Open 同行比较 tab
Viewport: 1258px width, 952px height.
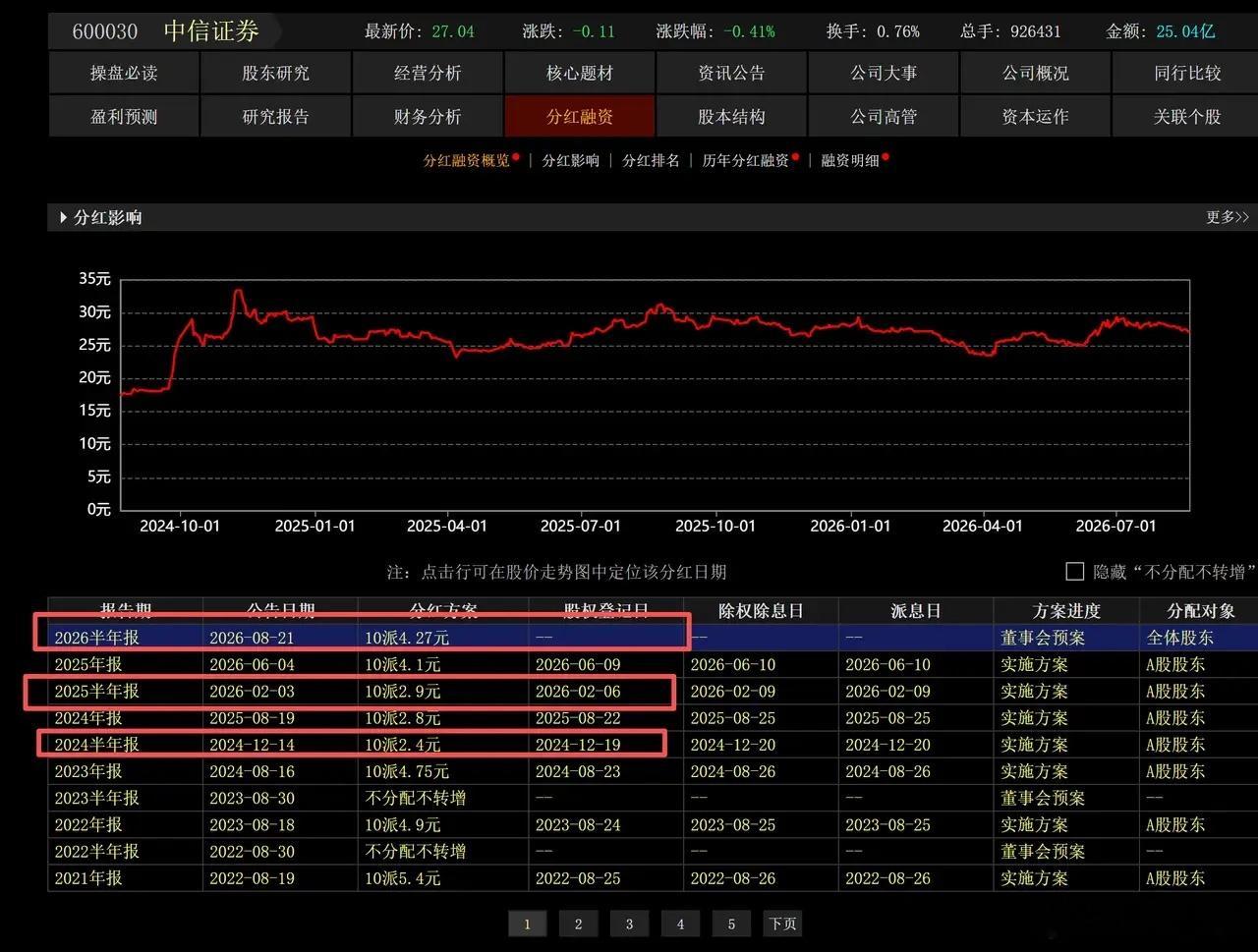click(x=1186, y=73)
